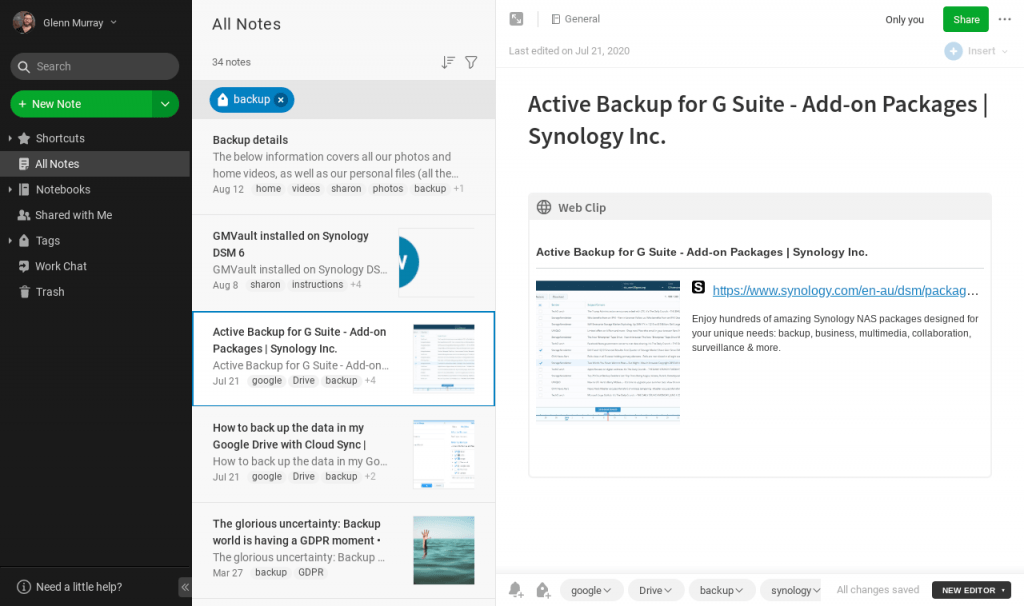Click the General notebook icon in note header
Image resolution: width=1024 pixels, height=606 pixels.
tap(556, 19)
